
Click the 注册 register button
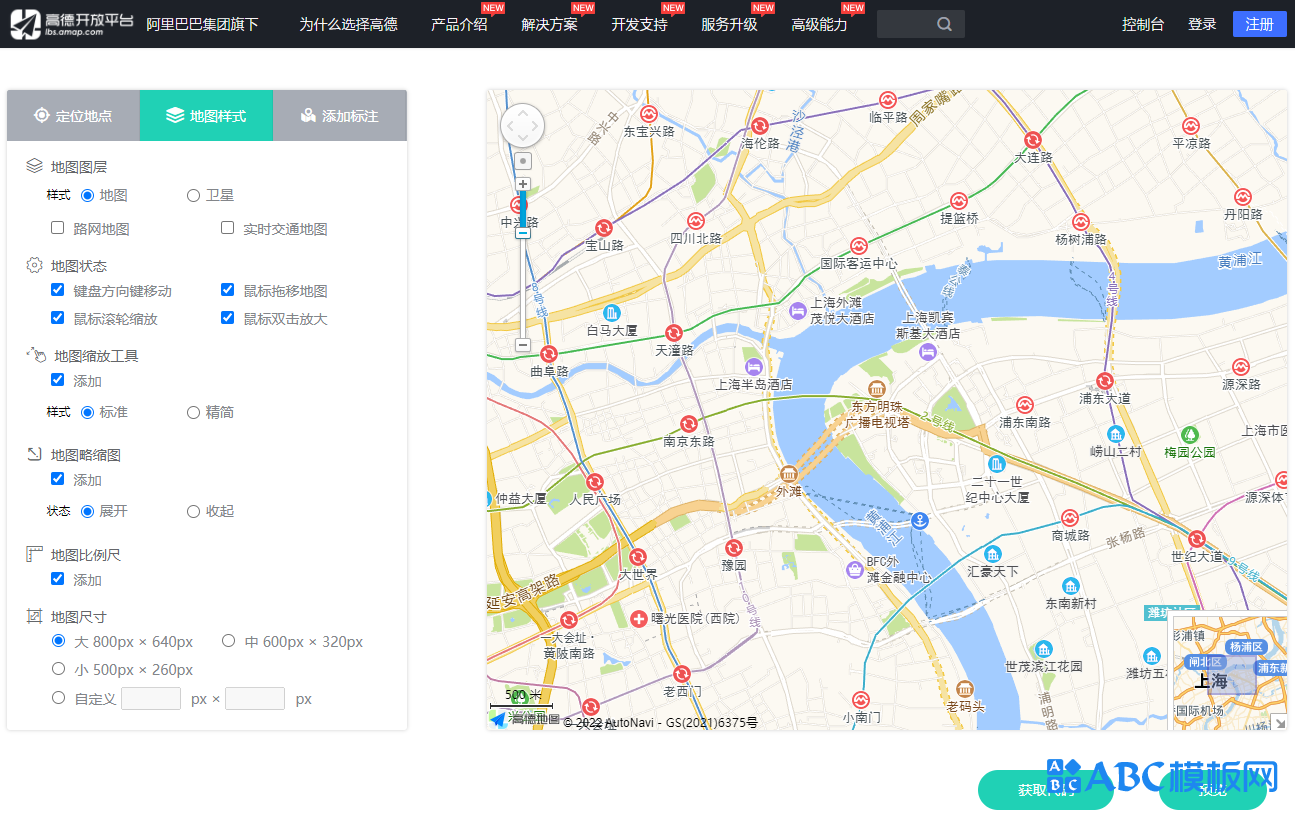coord(1260,24)
